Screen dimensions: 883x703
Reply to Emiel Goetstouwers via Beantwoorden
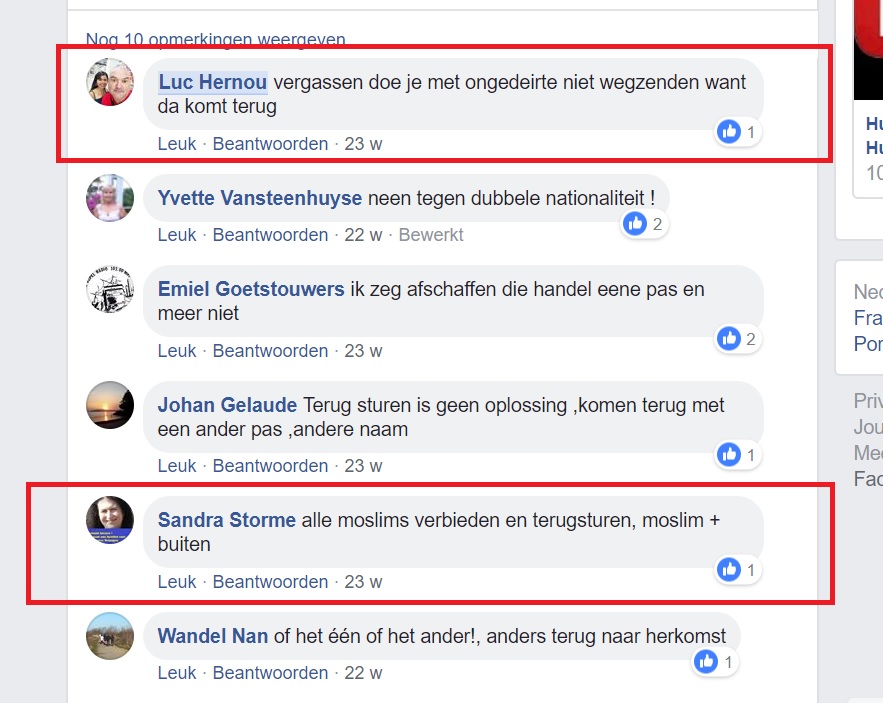(x=270, y=350)
